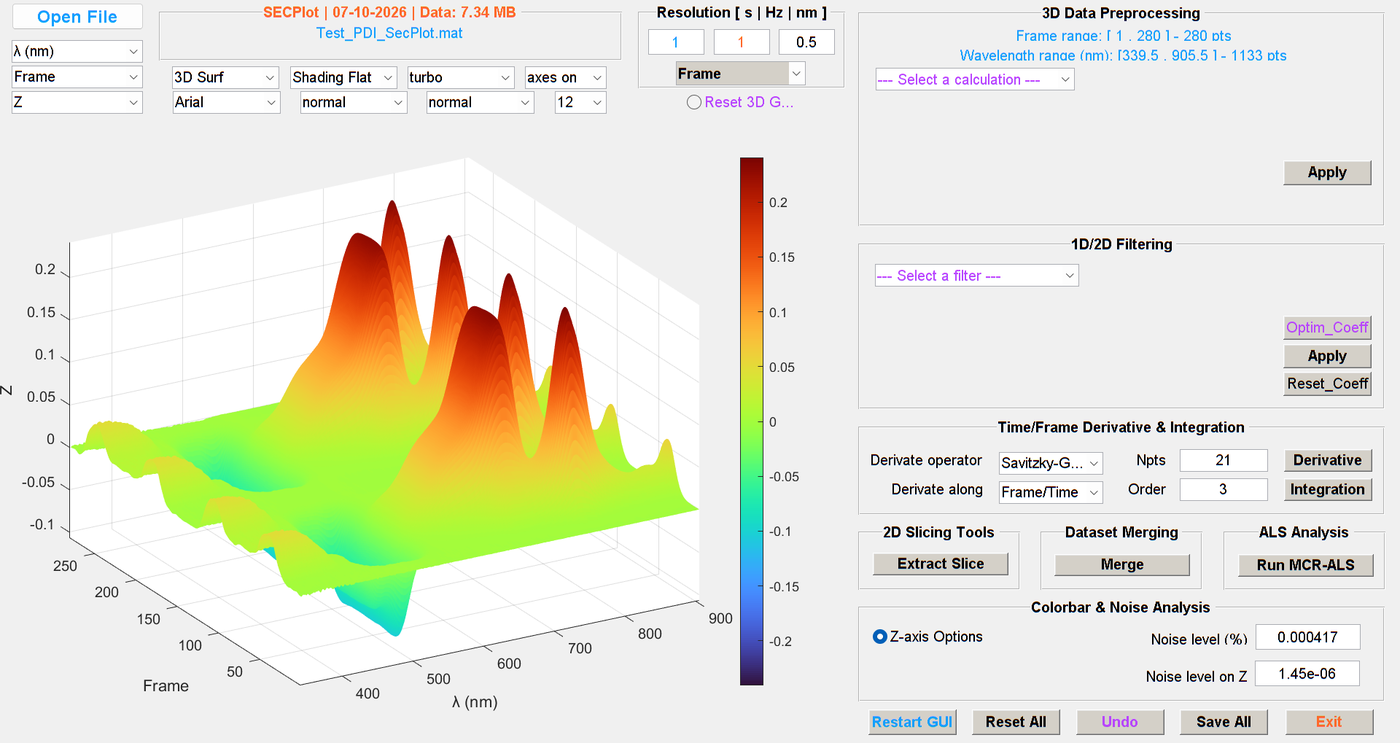Select the Z-axis Options radio button

pos(880,636)
